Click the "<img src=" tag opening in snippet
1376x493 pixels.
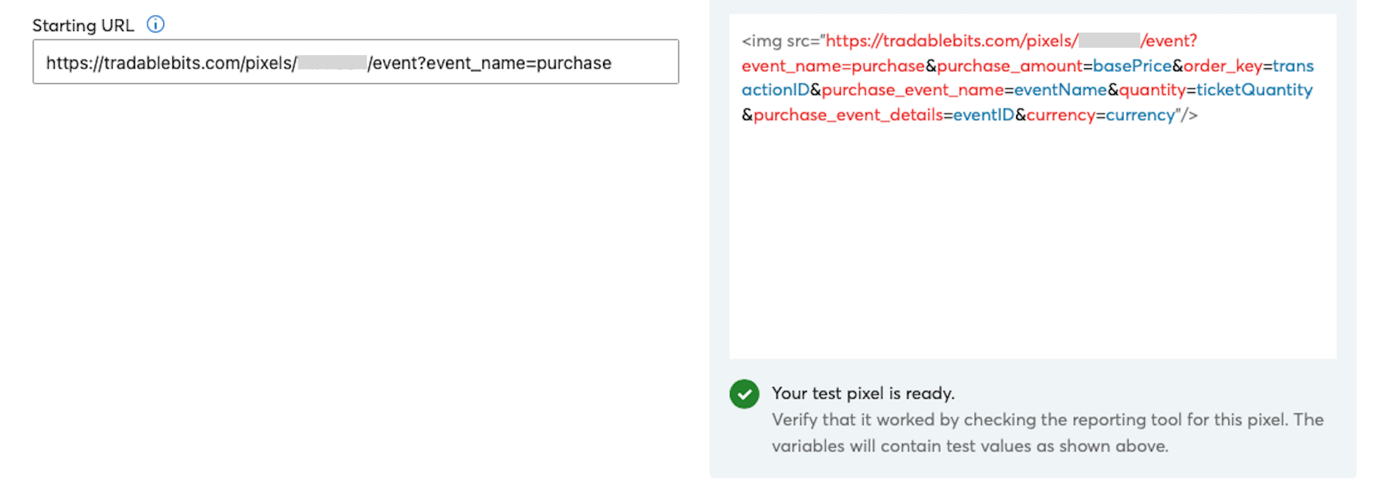(x=780, y=42)
